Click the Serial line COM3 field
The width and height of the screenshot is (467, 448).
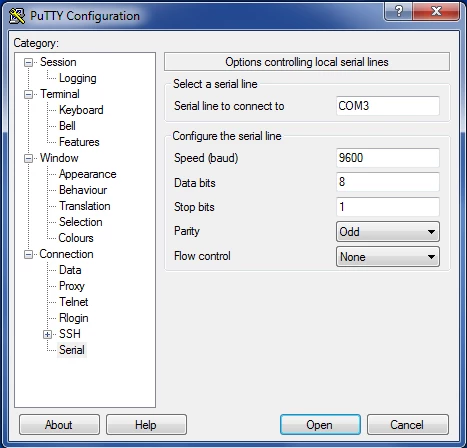(x=388, y=106)
